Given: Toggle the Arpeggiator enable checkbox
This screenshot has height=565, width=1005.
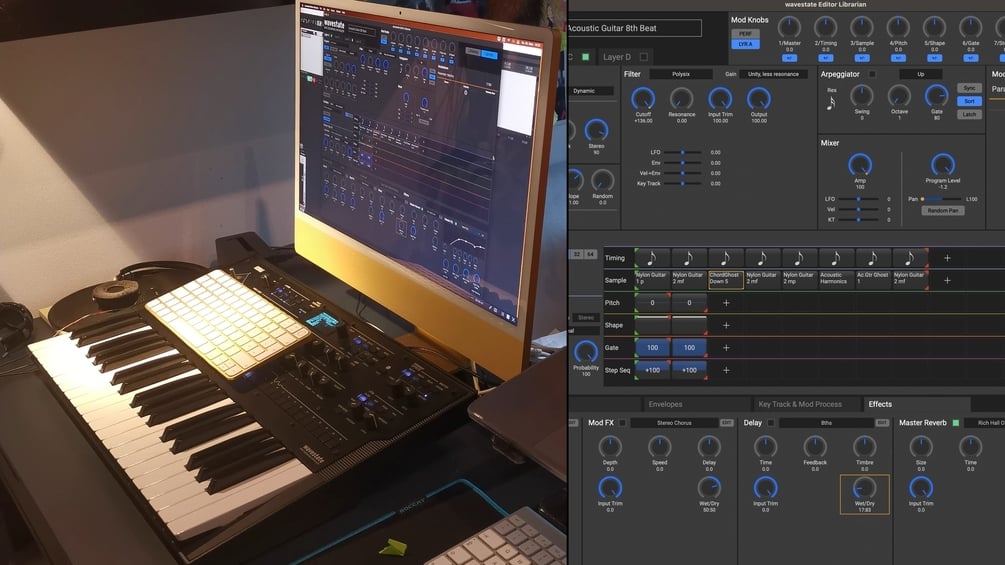Looking at the screenshot, I should pyautogui.click(x=872, y=74).
